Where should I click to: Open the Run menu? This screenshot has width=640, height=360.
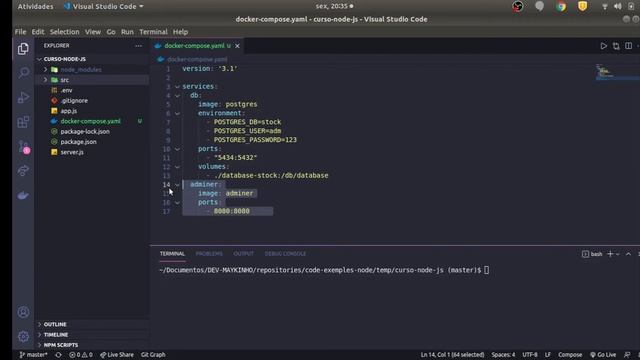[127, 32]
